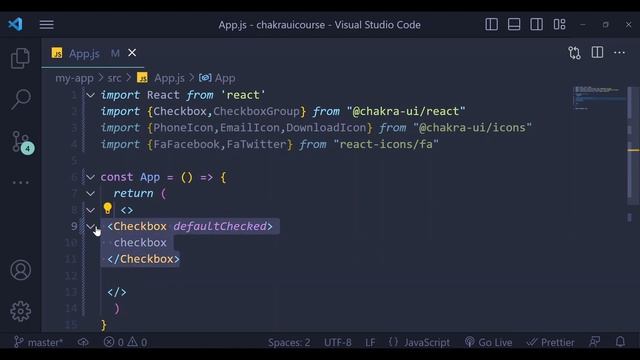Collapse the return statement fold chevron

click(x=91, y=193)
